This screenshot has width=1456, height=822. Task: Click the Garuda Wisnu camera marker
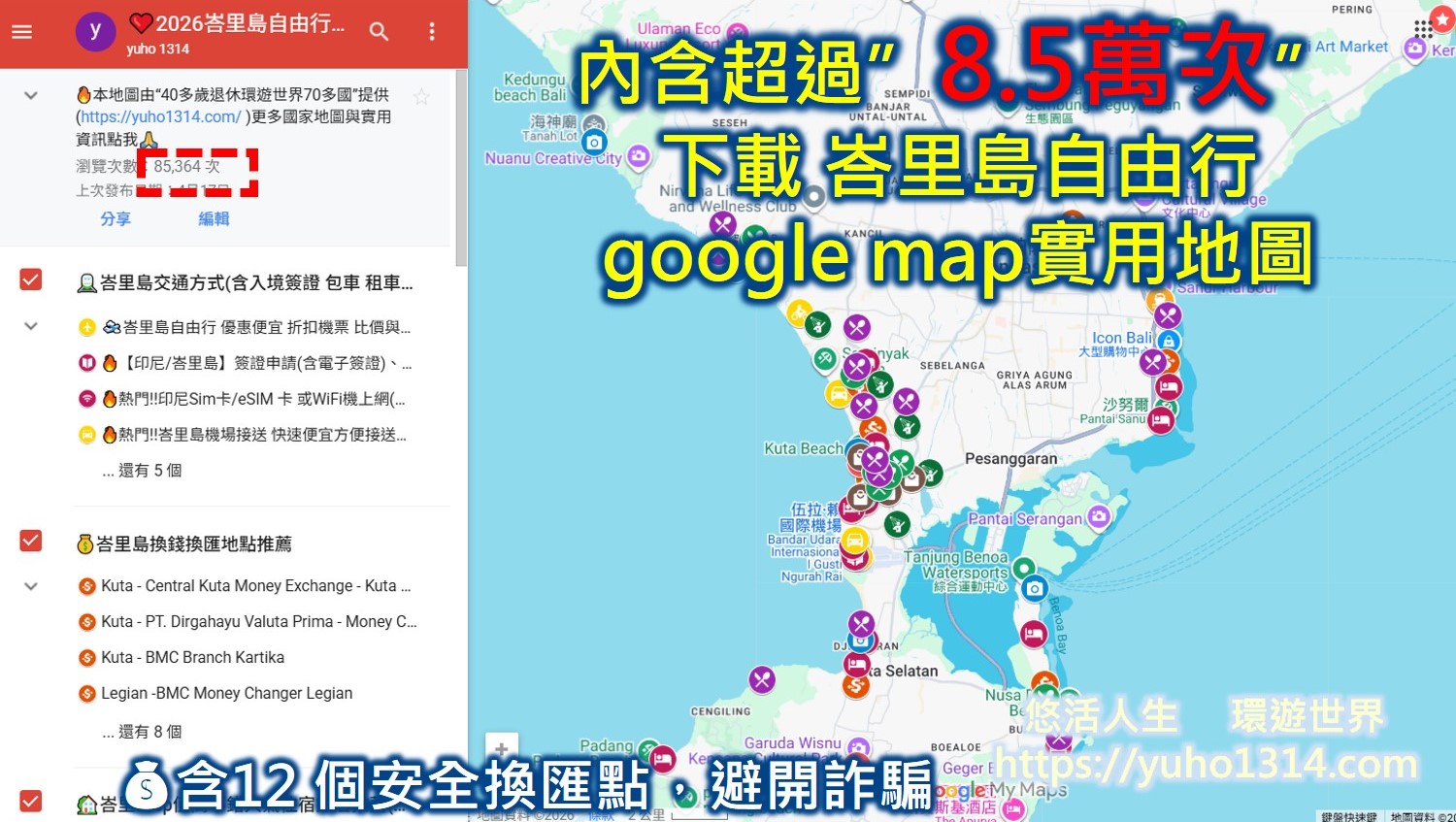click(858, 746)
